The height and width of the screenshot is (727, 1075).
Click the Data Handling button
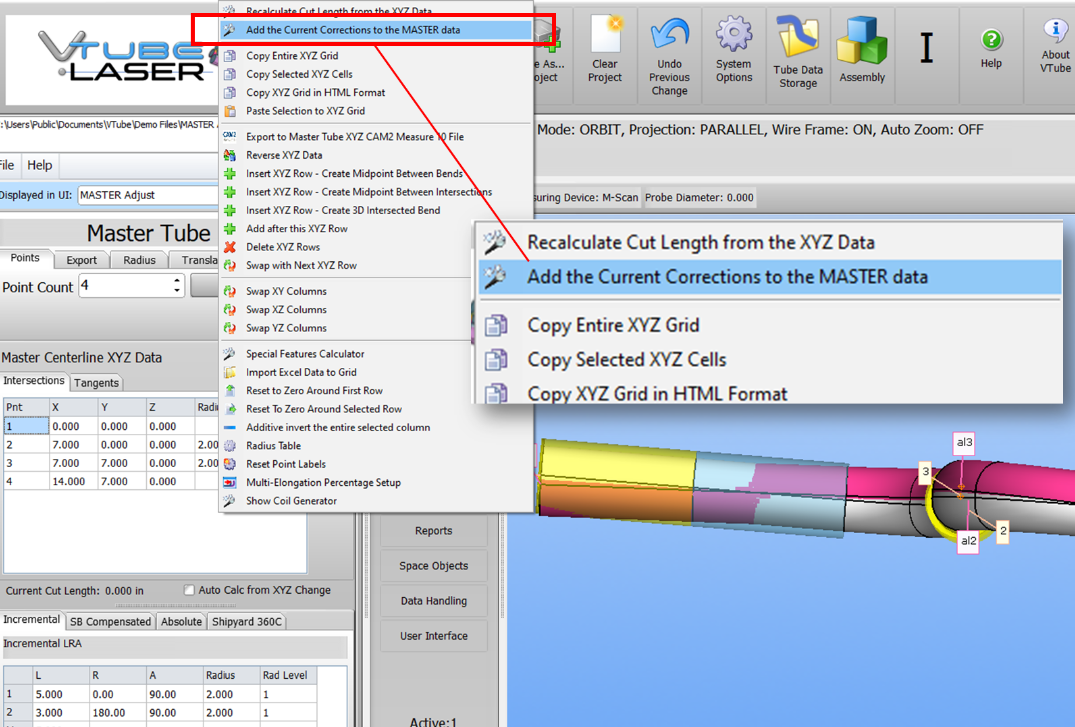[x=433, y=601]
